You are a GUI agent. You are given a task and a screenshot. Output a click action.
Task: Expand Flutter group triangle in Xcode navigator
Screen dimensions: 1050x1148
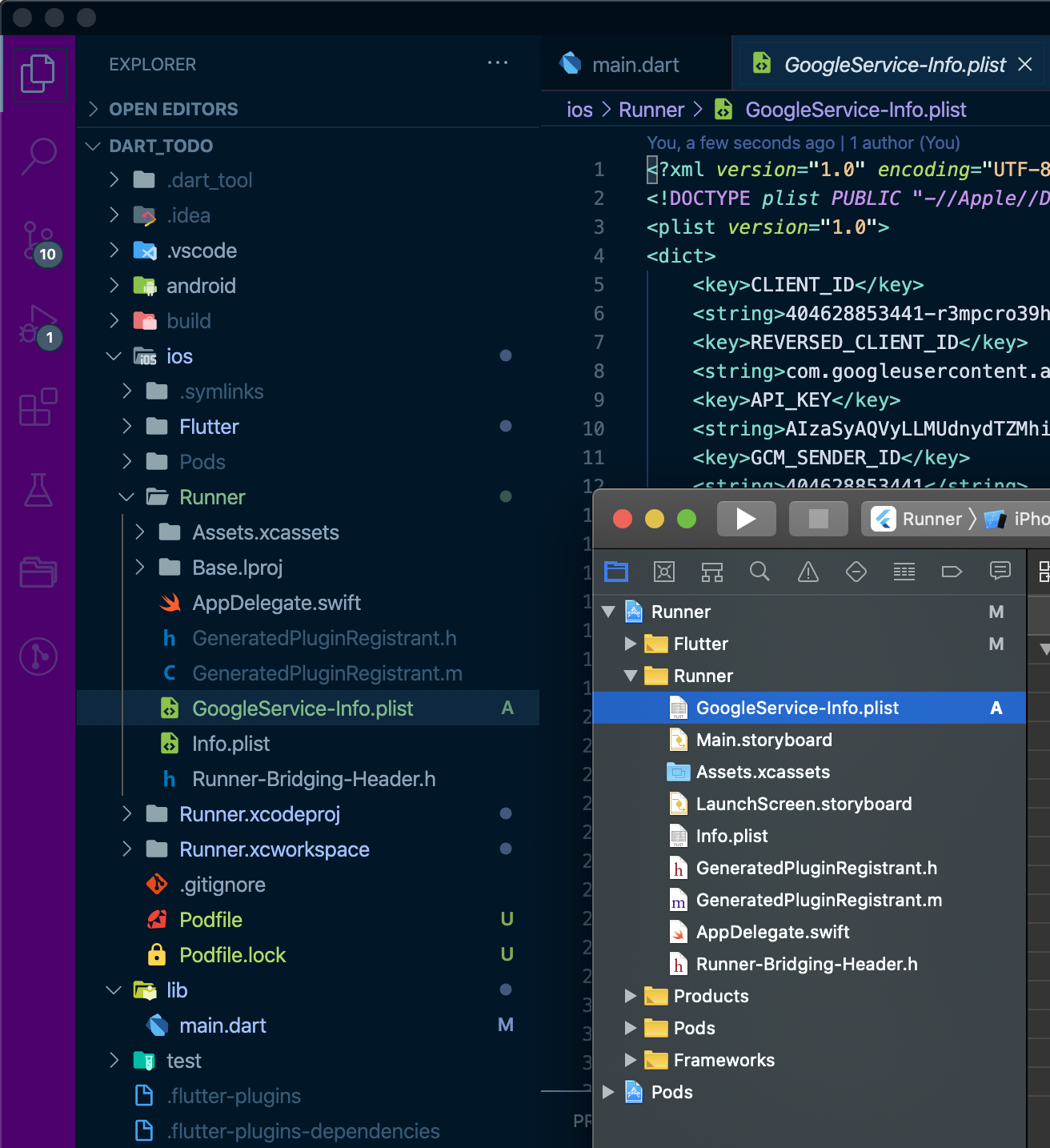click(x=631, y=644)
